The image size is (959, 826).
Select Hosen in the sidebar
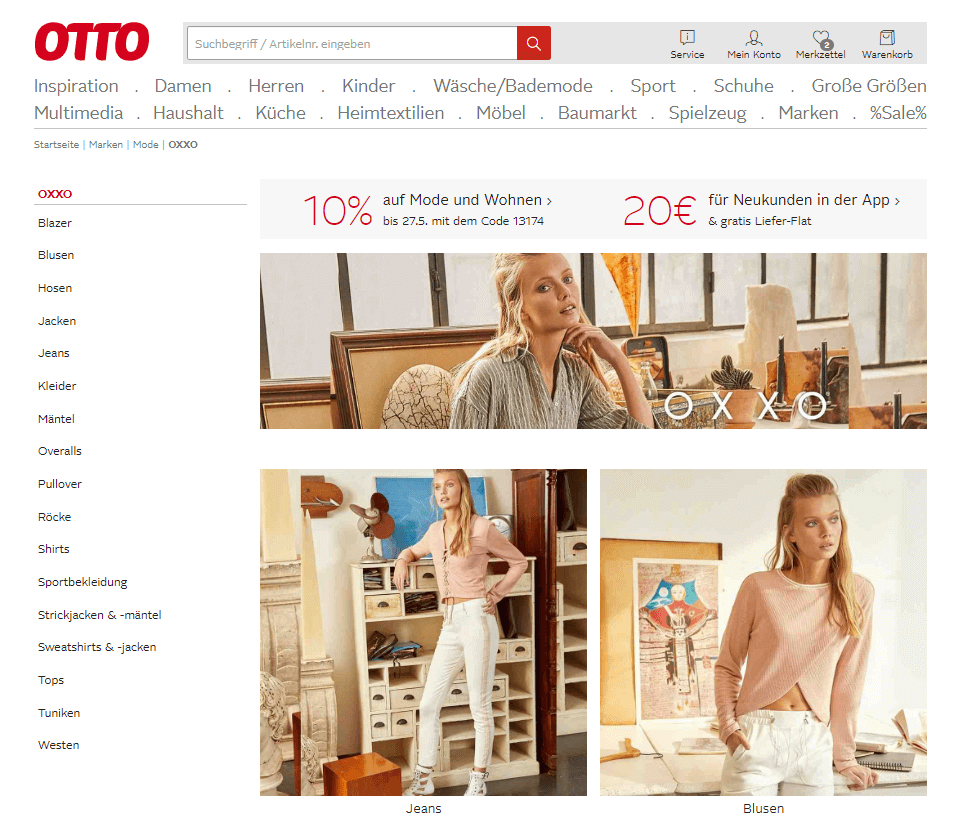pos(55,288)
